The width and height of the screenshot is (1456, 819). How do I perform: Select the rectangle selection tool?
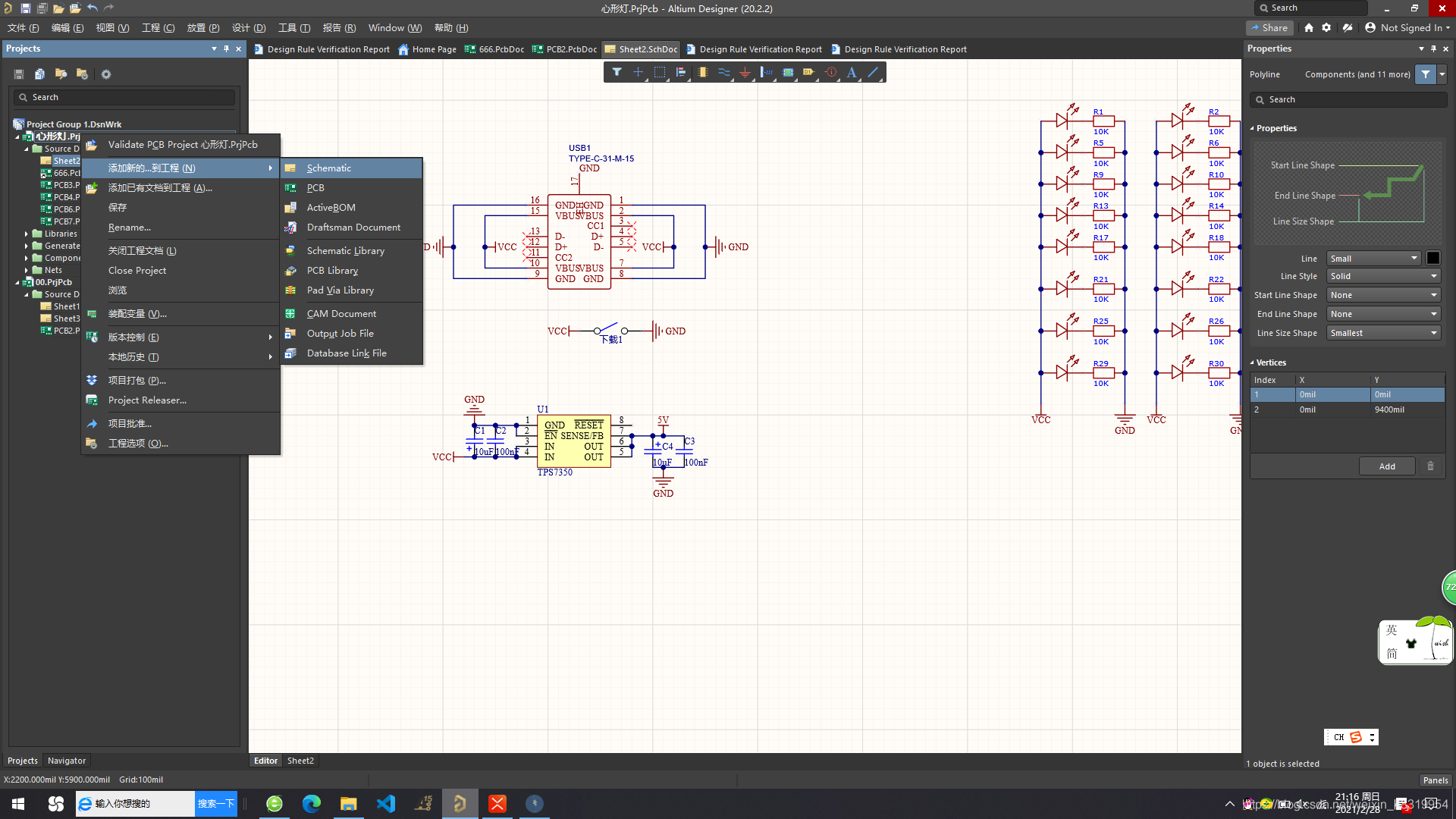[660, 72]
